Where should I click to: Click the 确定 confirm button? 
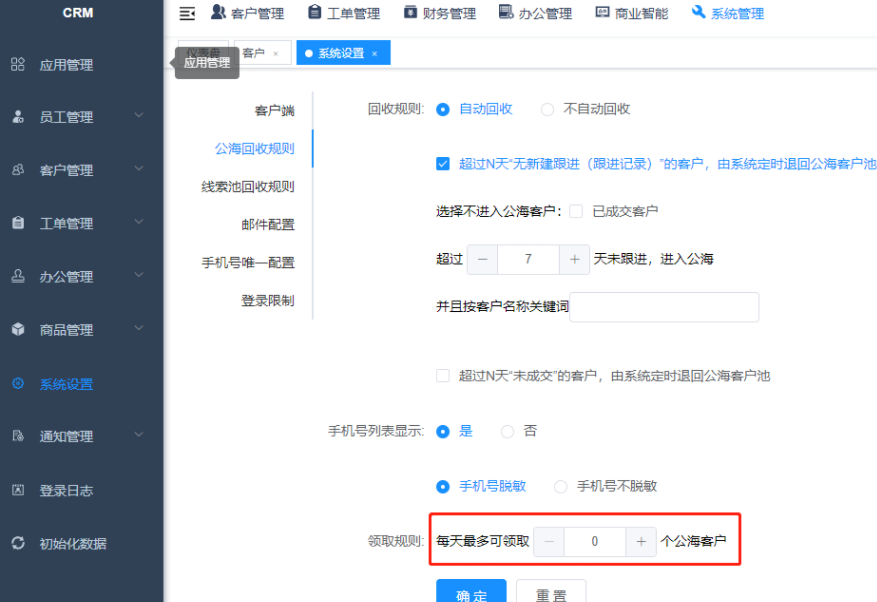[x=470, y=592]
